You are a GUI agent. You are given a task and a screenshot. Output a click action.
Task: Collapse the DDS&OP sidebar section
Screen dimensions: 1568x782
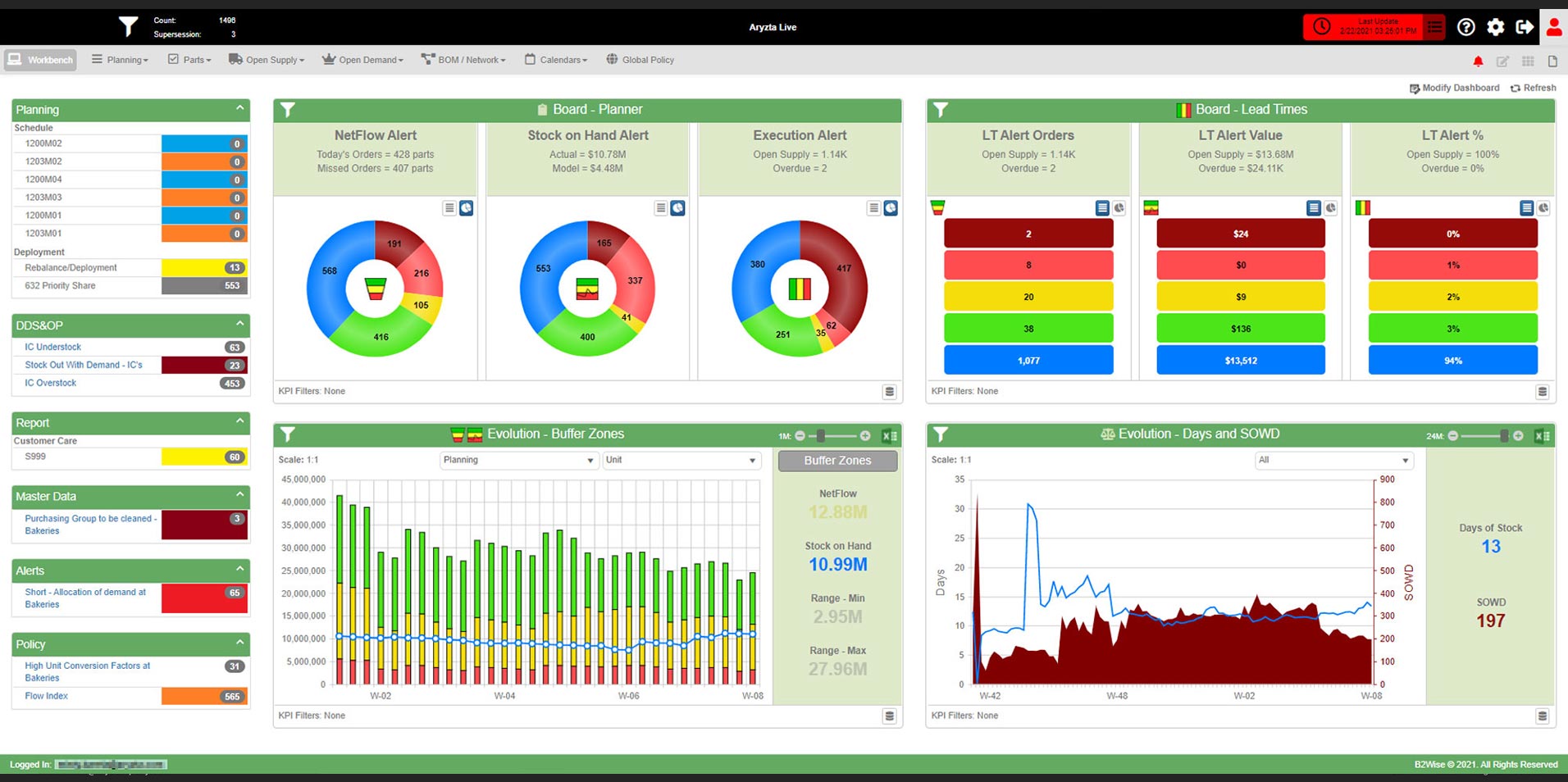point(239,324)
